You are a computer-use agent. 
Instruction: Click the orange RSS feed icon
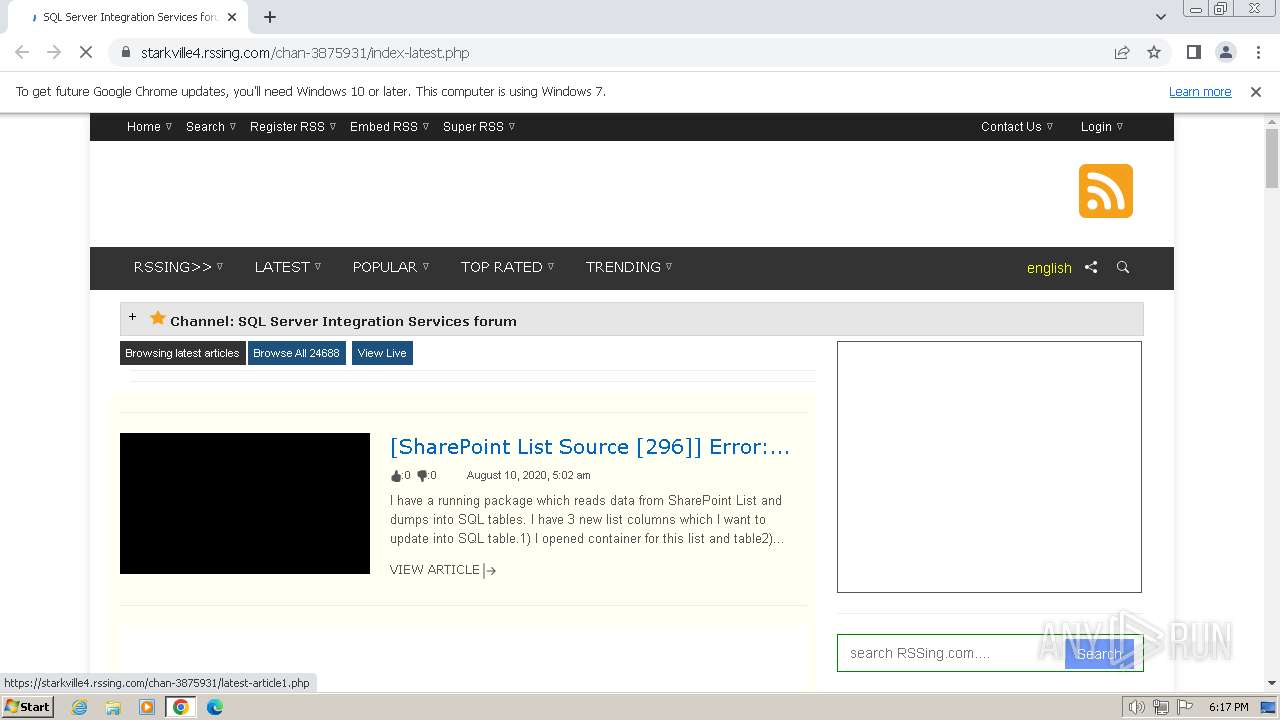coord(1105,191)
